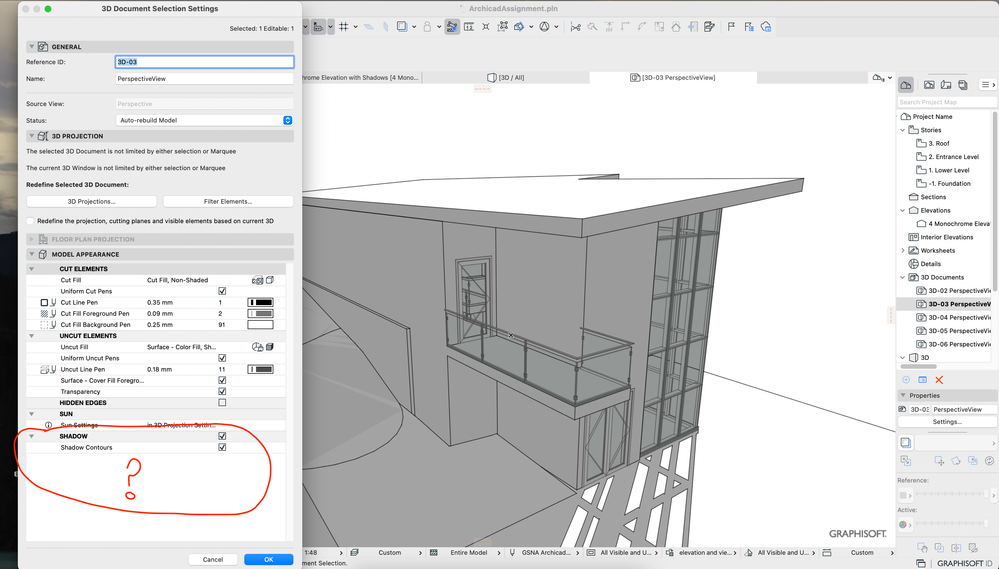Viewport: 999px width, 569px height.
Task: Click the Uncut Fill surface icon
Action: (x=257, y=347)
